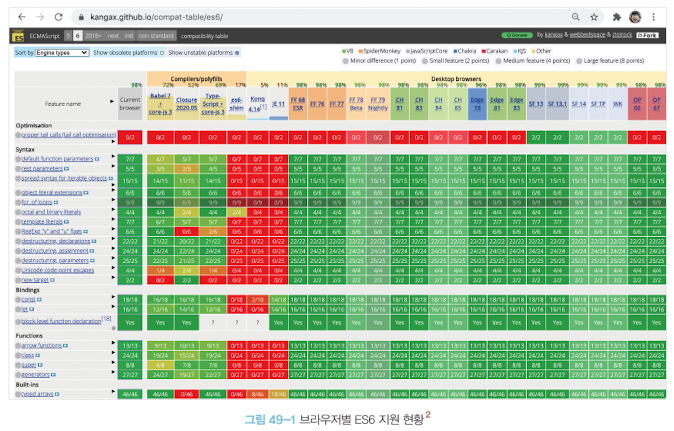Open the zloirock author link
Viewport: 674px width, 431px height.
pos(622,35)
